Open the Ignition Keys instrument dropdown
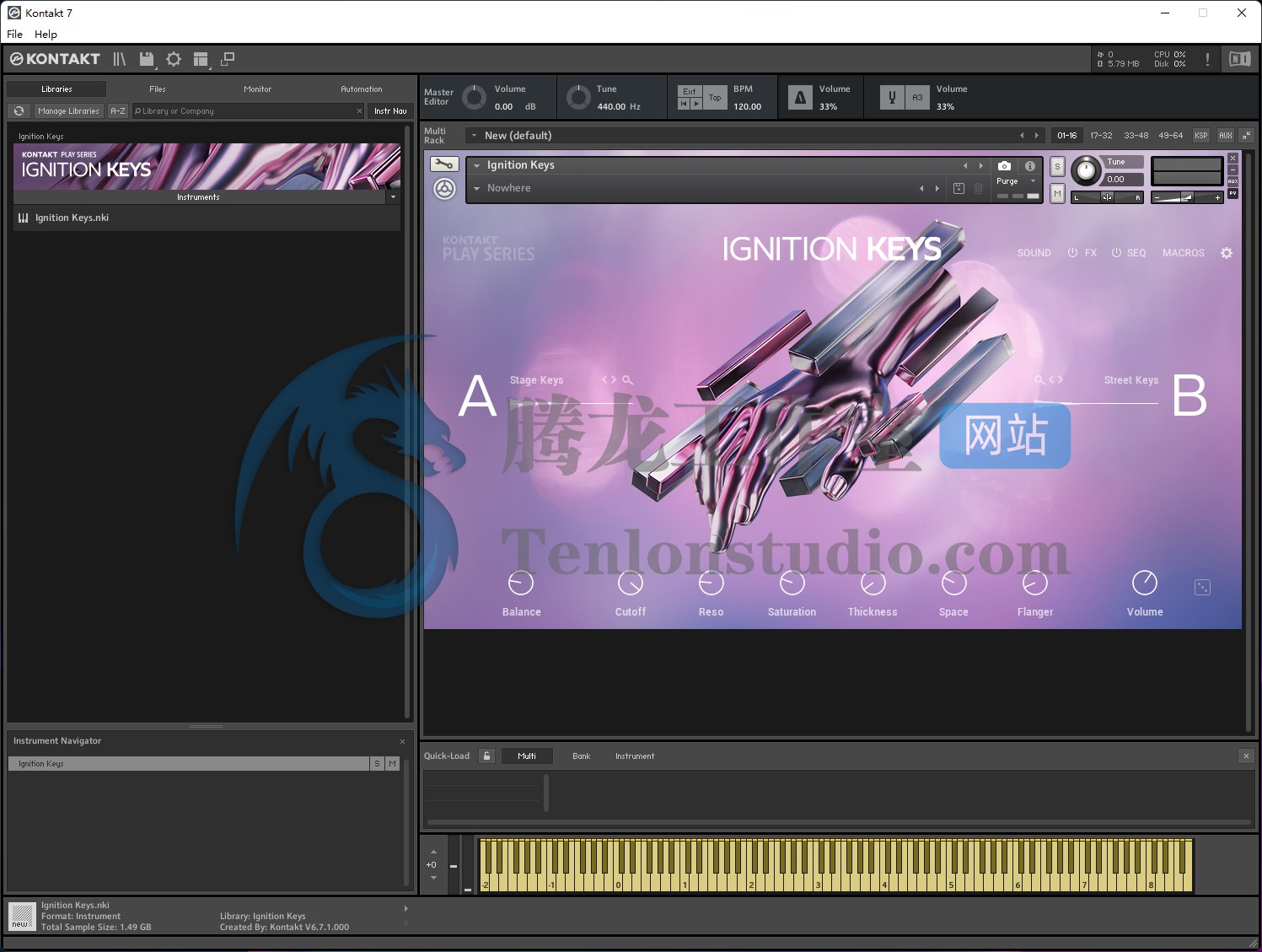This screenshot has height=952, width=1262. point(476,165)
